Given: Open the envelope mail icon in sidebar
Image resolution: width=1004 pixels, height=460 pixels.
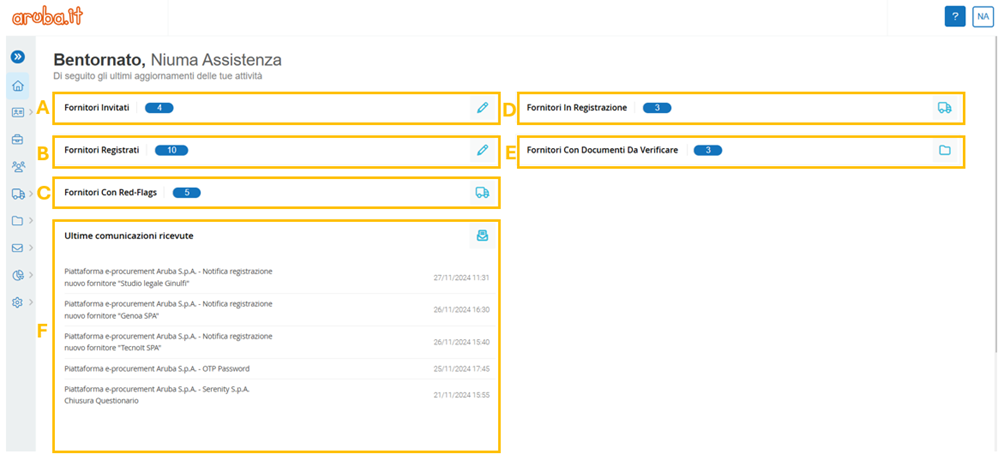Looking at the screenshot, I should [x=18, y=248].
